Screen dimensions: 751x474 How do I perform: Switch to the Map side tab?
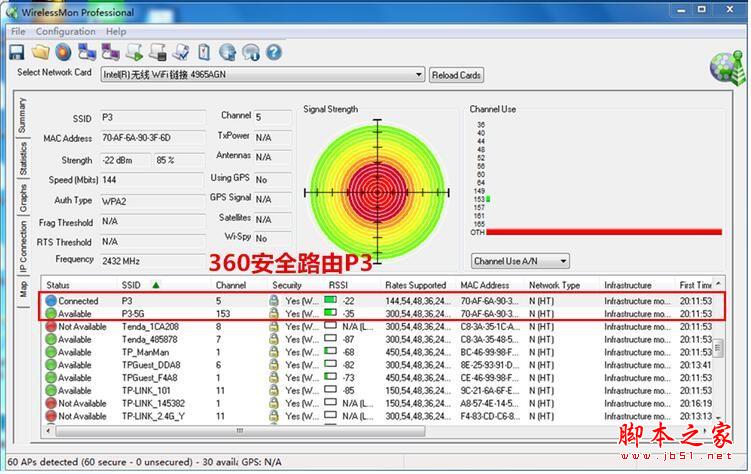23,290
